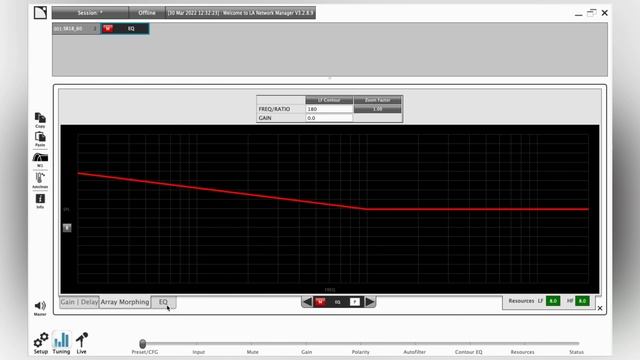Click the Zoom Factor value 1.00
This screenshot has height=360, width=640.
(378, 109)
